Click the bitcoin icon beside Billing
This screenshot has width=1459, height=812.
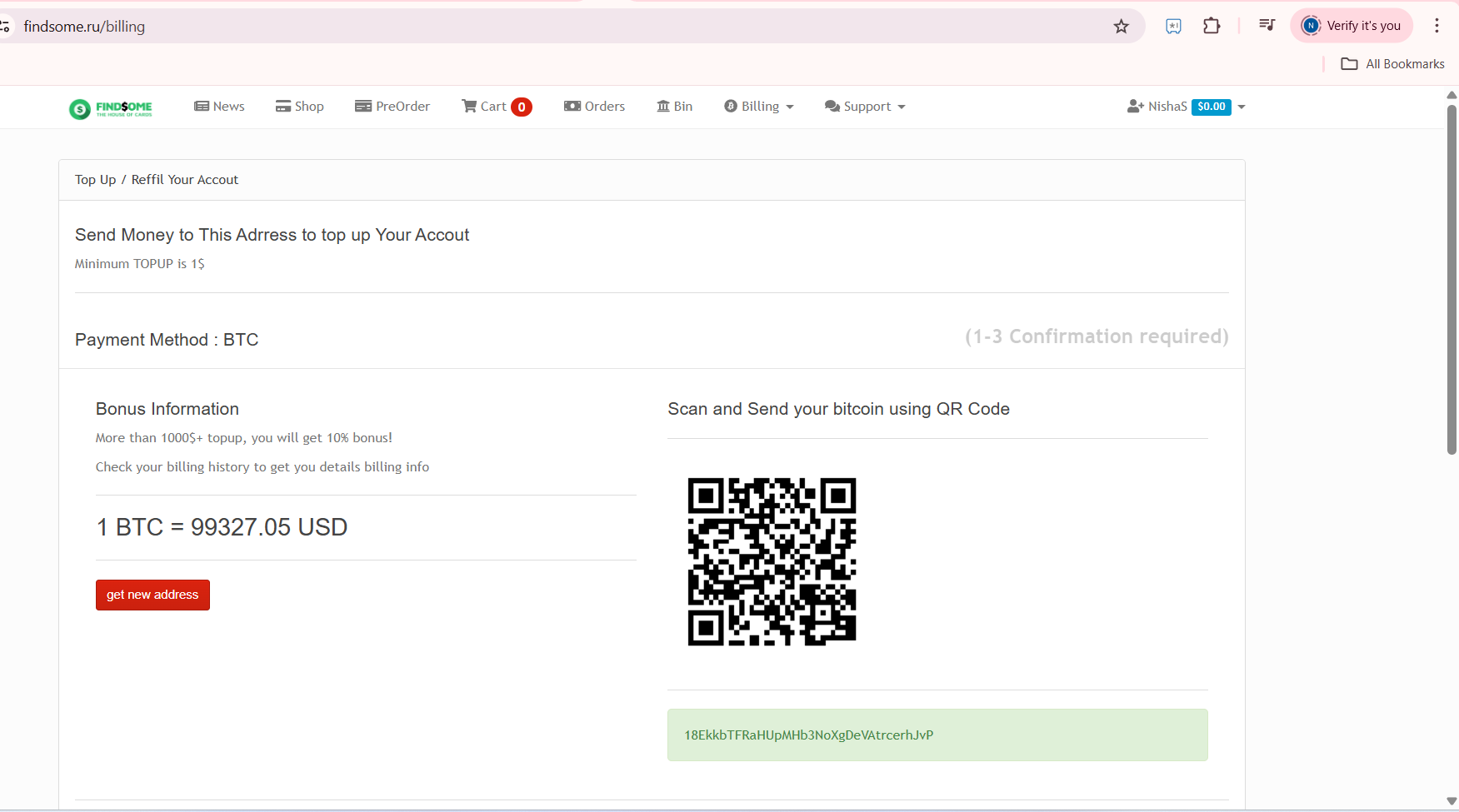coord(731,106)
